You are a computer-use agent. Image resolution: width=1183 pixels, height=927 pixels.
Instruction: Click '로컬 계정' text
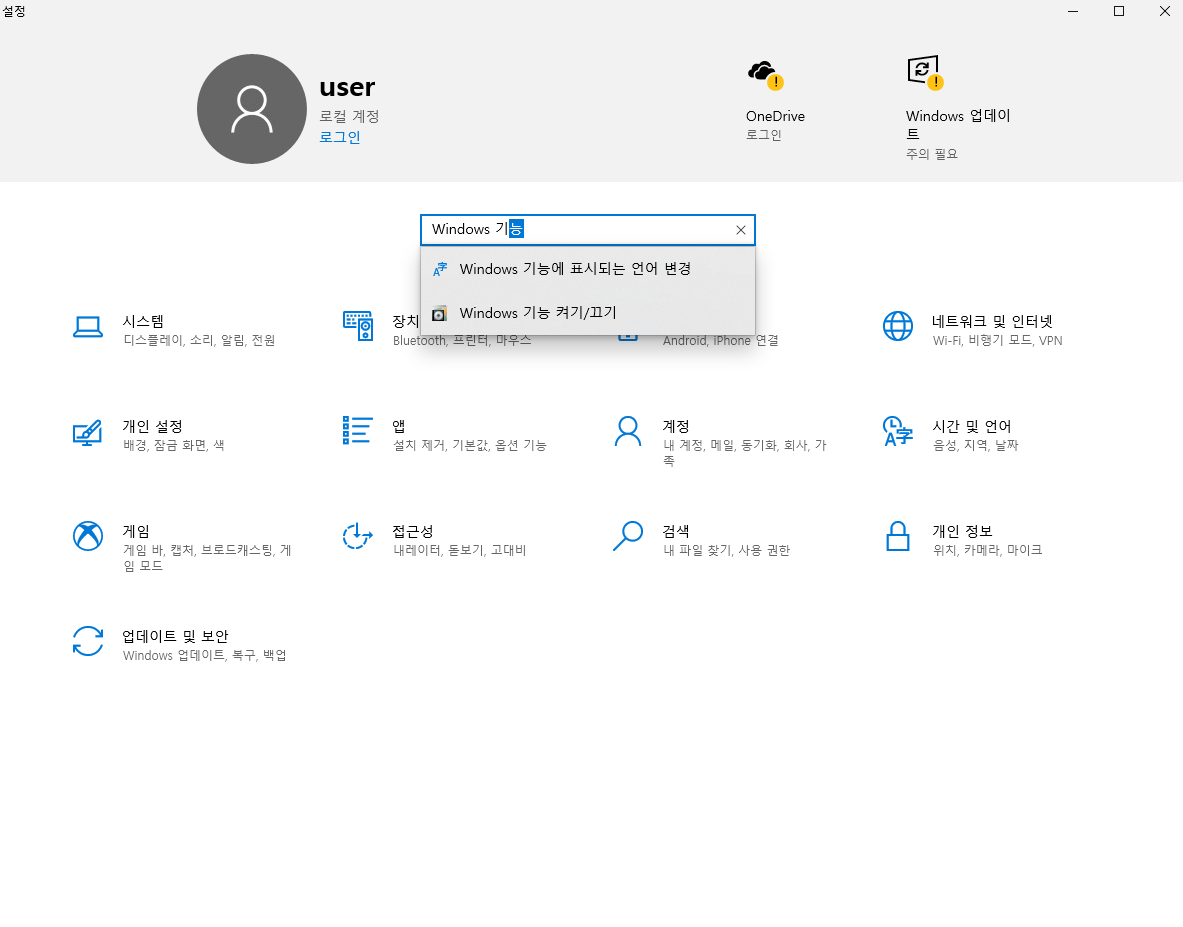(x=349, y=116)
